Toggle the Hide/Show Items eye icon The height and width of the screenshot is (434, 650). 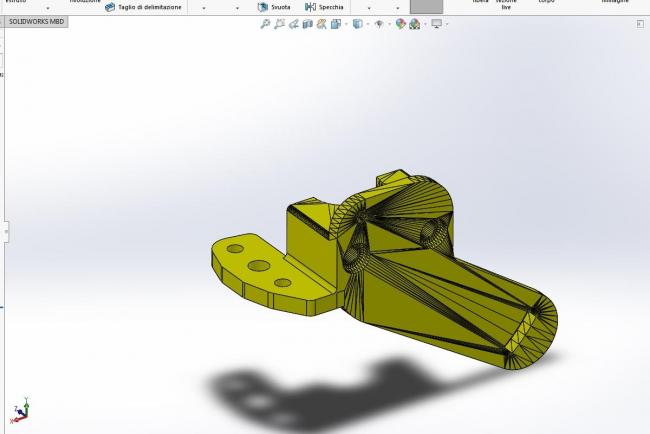[x=379, y=24]
